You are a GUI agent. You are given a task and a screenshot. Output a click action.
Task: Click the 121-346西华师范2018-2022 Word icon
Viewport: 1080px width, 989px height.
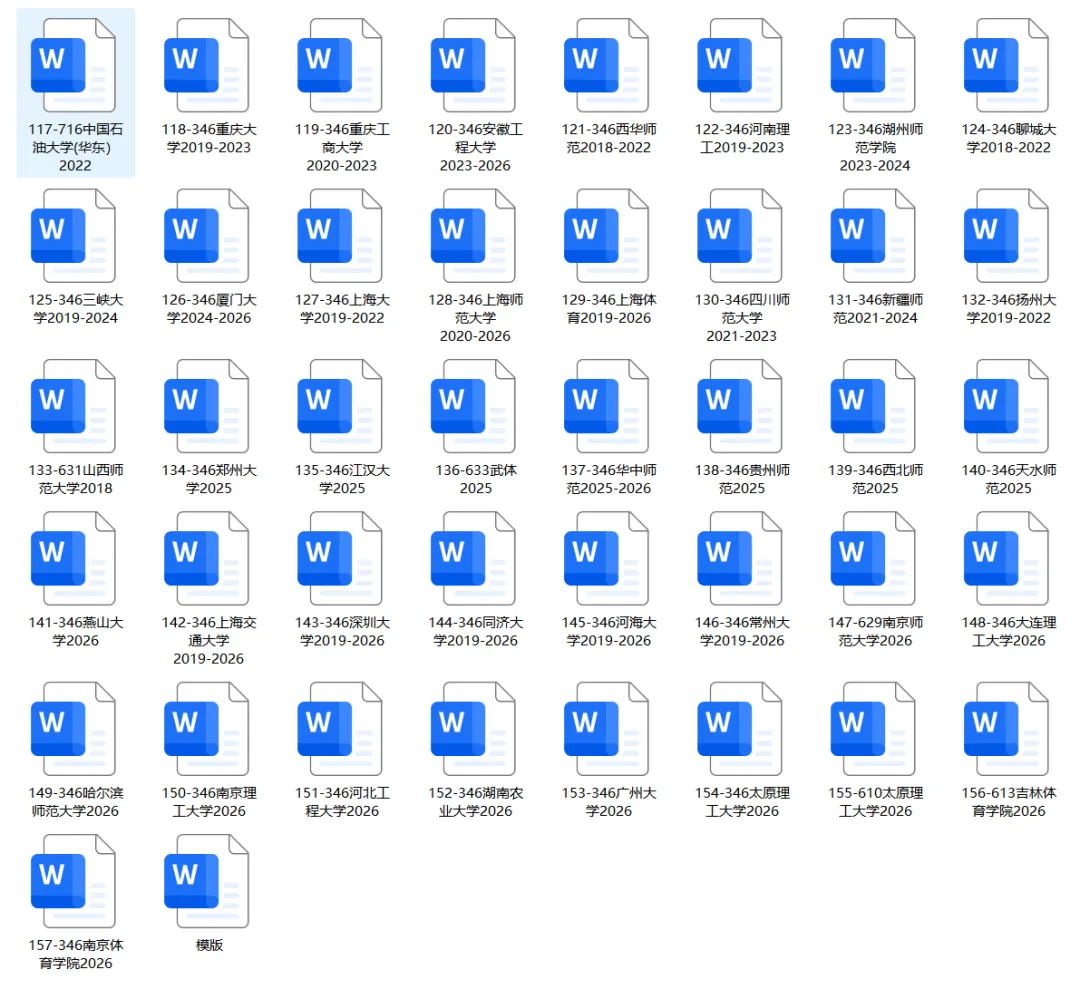tap(606, 65)
